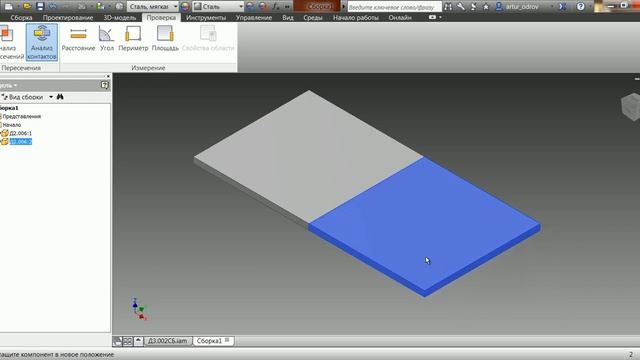This screenshot has height=360, width=640.
Task: Activate the Анализ контактов tool
Action: [42, 42]
